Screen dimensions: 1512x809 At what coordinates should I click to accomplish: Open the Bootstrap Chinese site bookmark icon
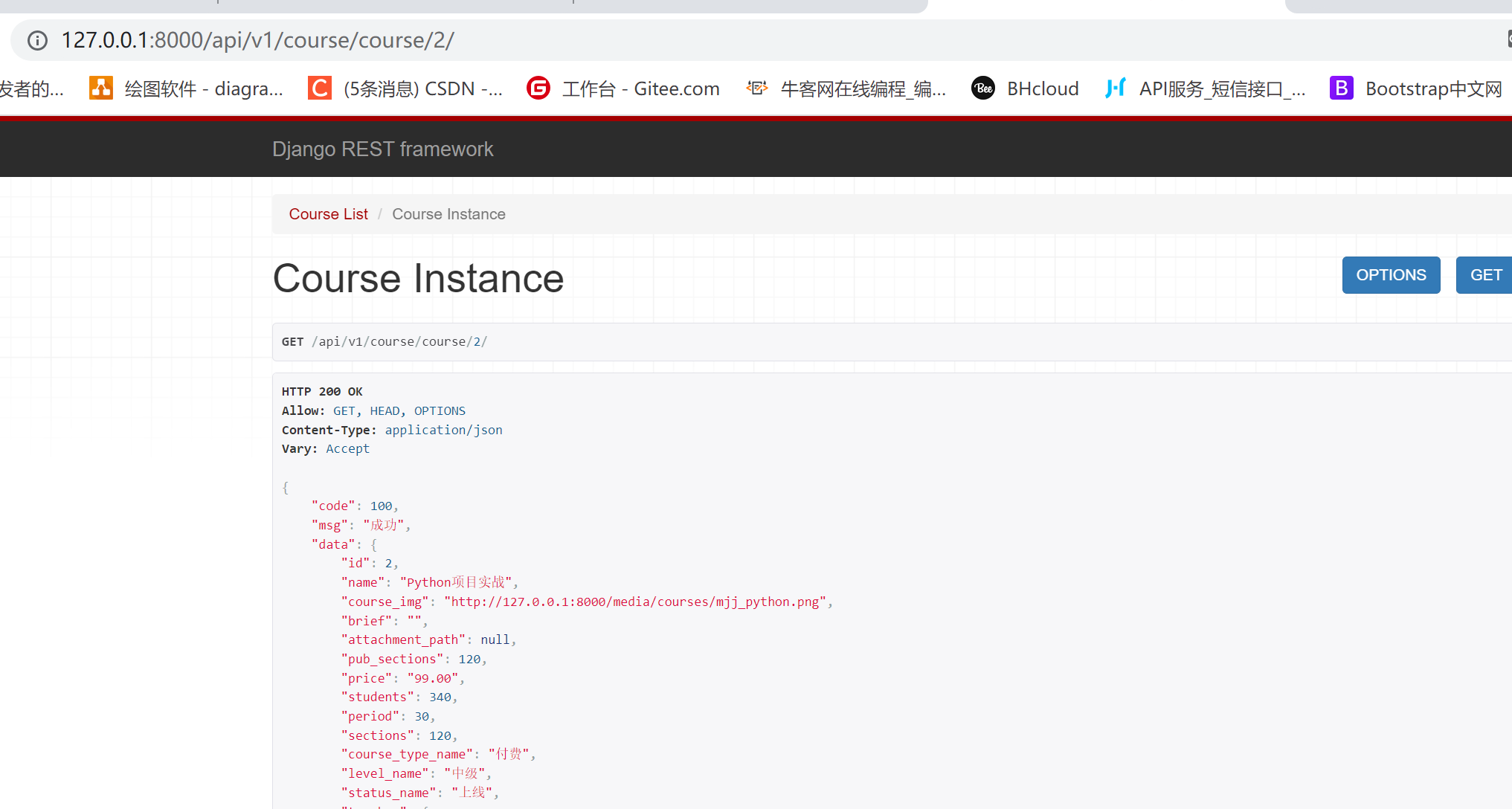pyautogui.click(x=1341, y=88)
